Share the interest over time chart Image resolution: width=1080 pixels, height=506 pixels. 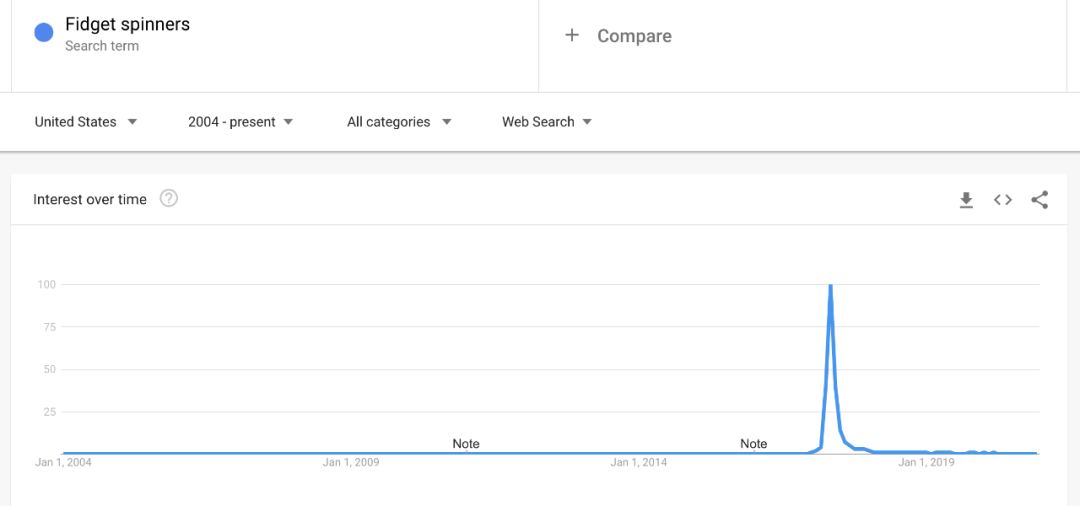[1040, 200]
